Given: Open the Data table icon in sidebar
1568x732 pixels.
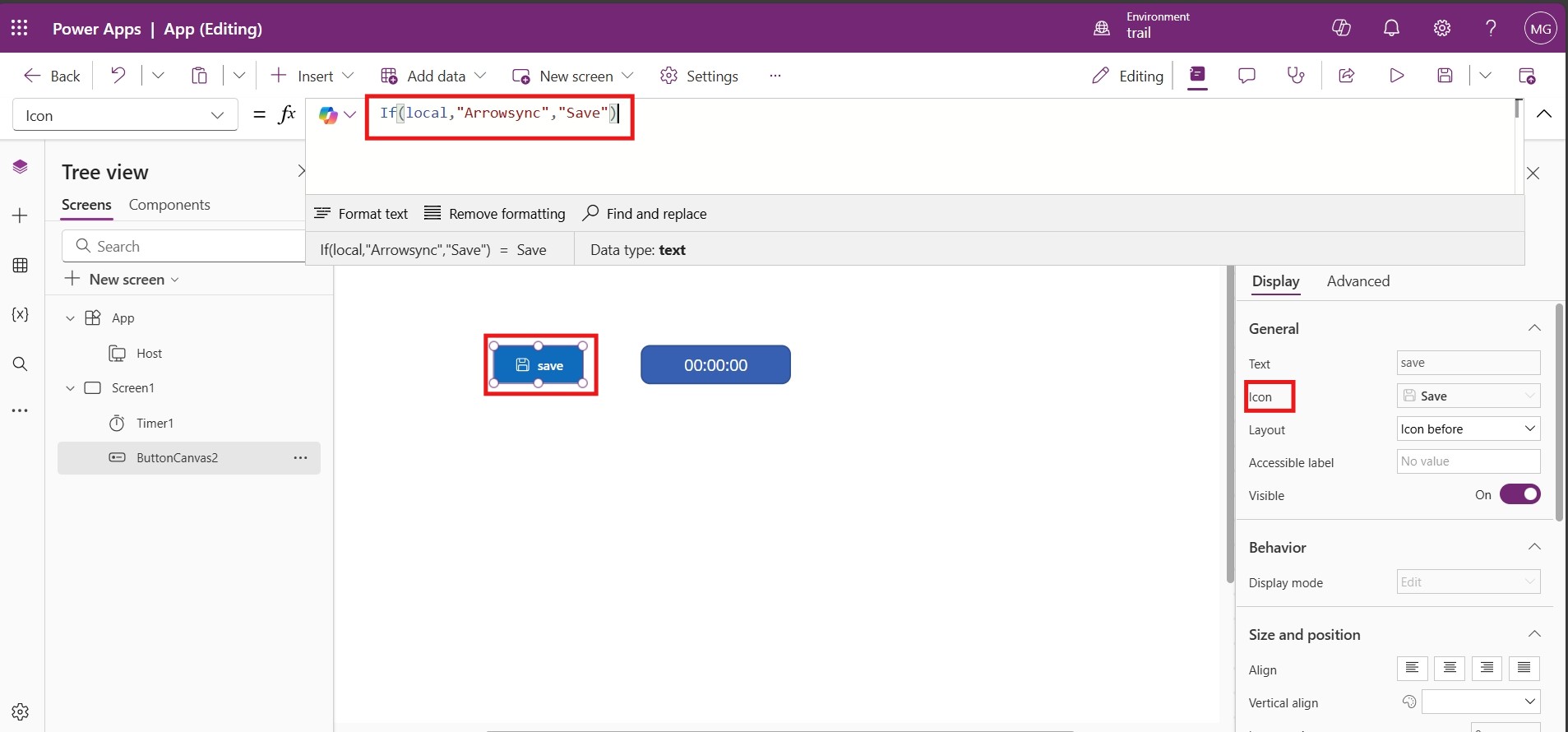Looking at the screenshot, I should 21,266.
